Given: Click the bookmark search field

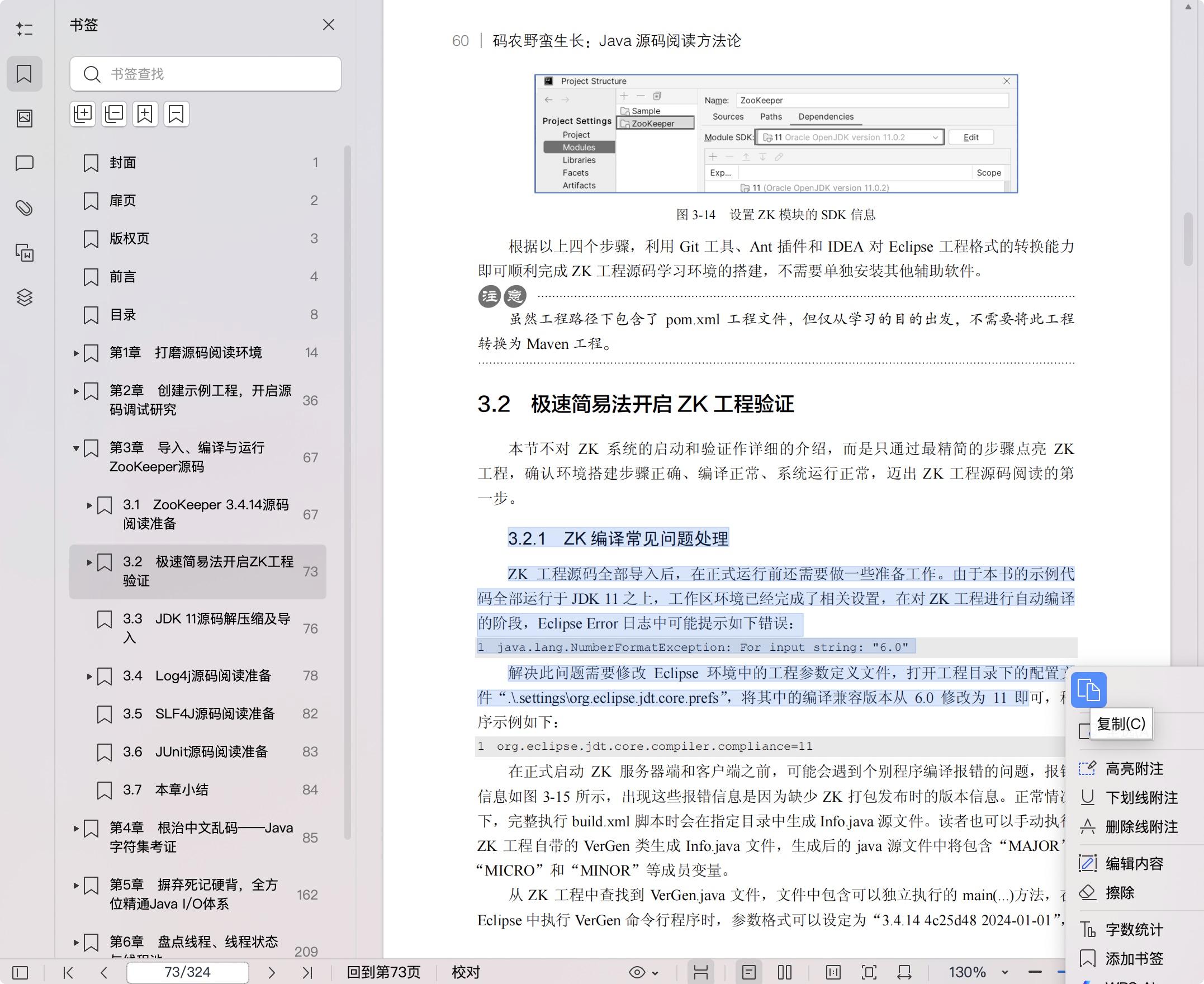Looking at the screenshot, I should [x=206, y=74].
